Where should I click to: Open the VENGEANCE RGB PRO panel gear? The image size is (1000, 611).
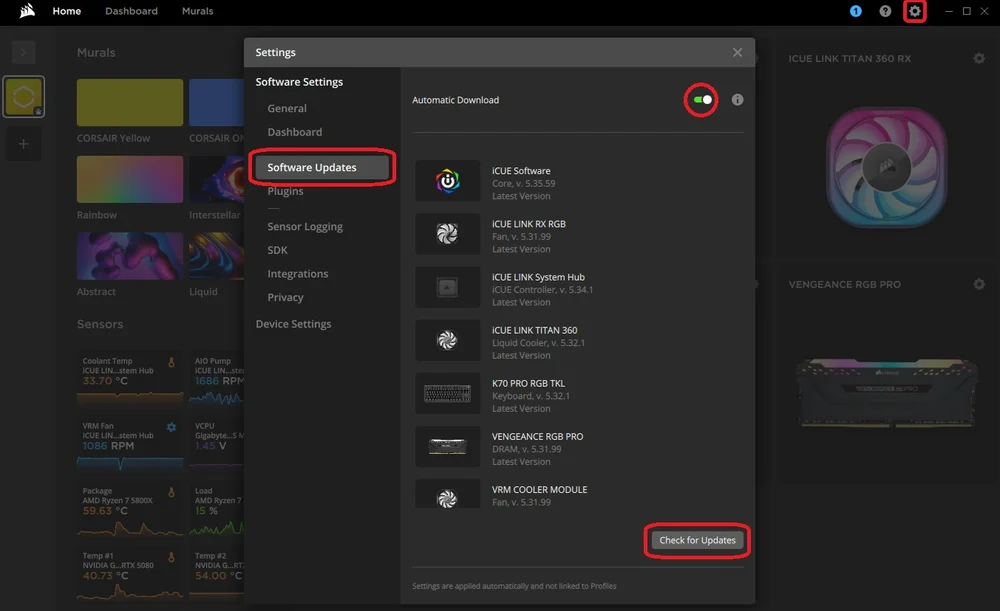coord(978,284)
